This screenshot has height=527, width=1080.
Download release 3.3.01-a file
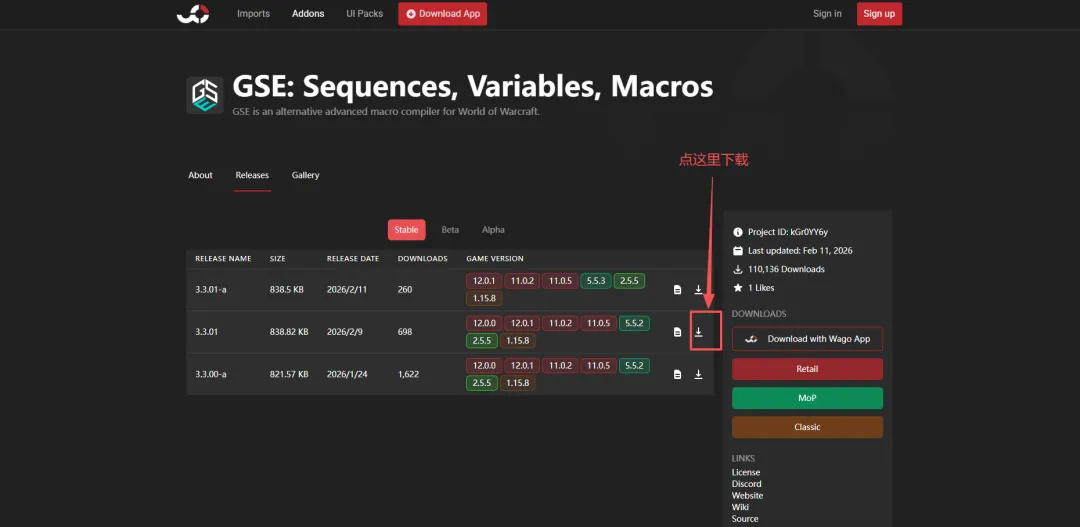coord(698,290)
